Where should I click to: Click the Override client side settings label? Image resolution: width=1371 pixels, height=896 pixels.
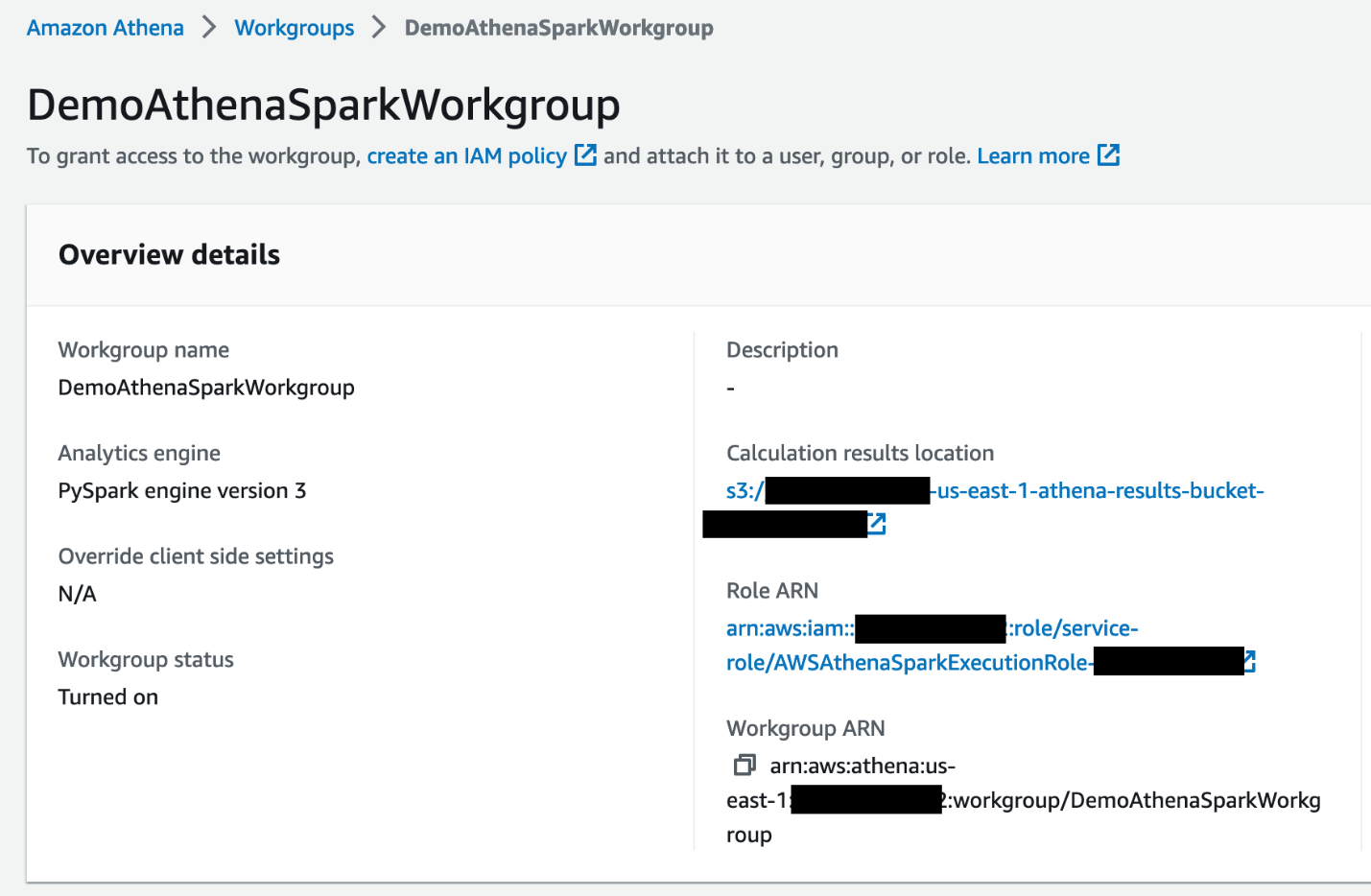coord(196,556)
